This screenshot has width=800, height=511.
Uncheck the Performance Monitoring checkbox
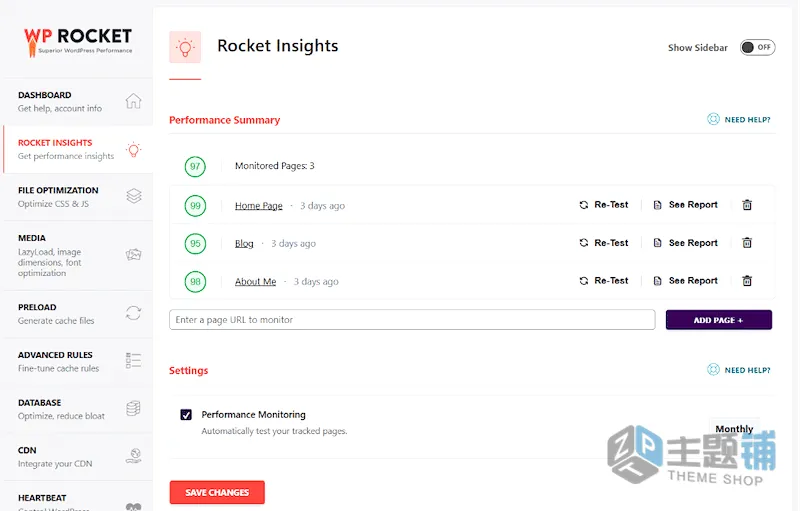pyautogui.click(x=186, y=415)
